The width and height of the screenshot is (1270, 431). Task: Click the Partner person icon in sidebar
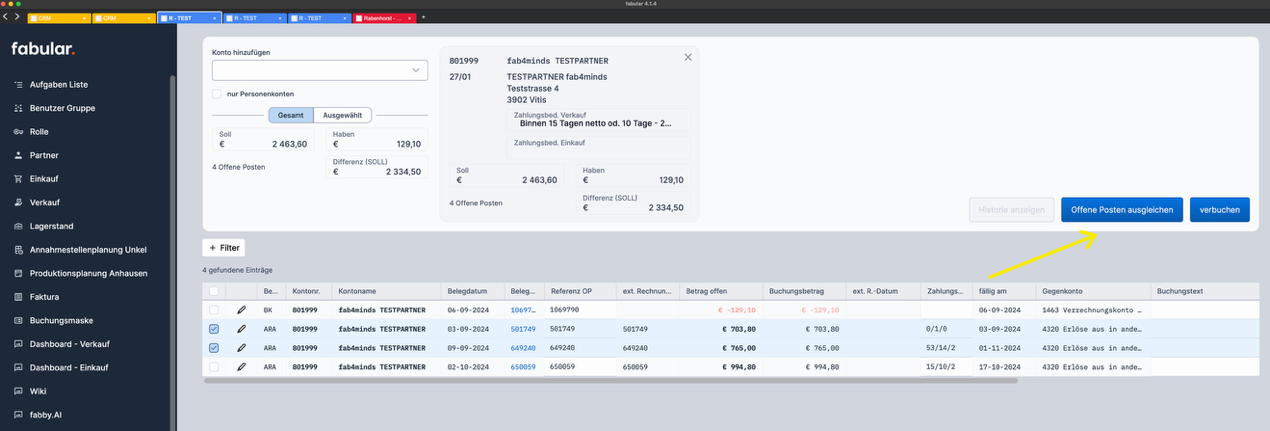18,155
